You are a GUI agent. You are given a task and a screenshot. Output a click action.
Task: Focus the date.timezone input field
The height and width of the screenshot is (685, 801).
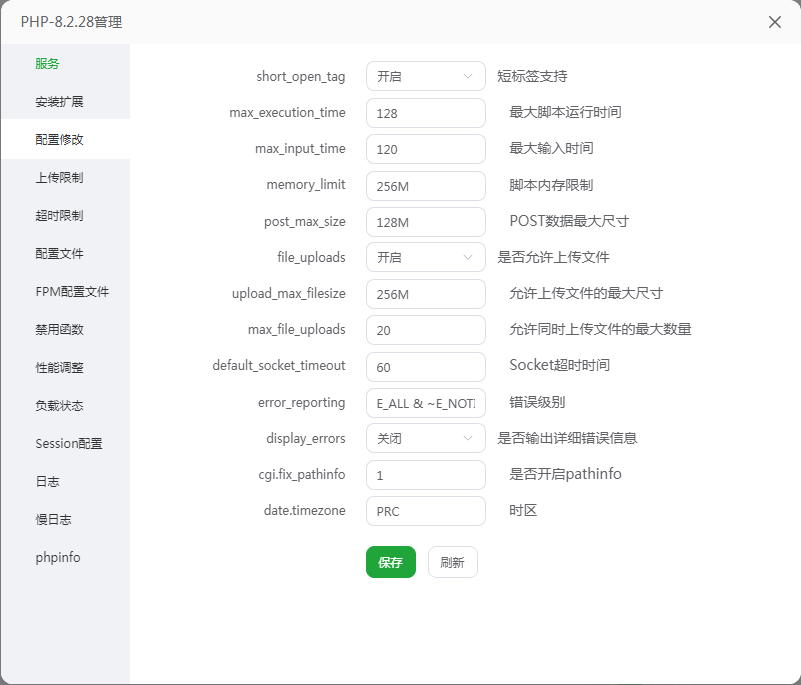pyautogui.click(x=425, y=511)
